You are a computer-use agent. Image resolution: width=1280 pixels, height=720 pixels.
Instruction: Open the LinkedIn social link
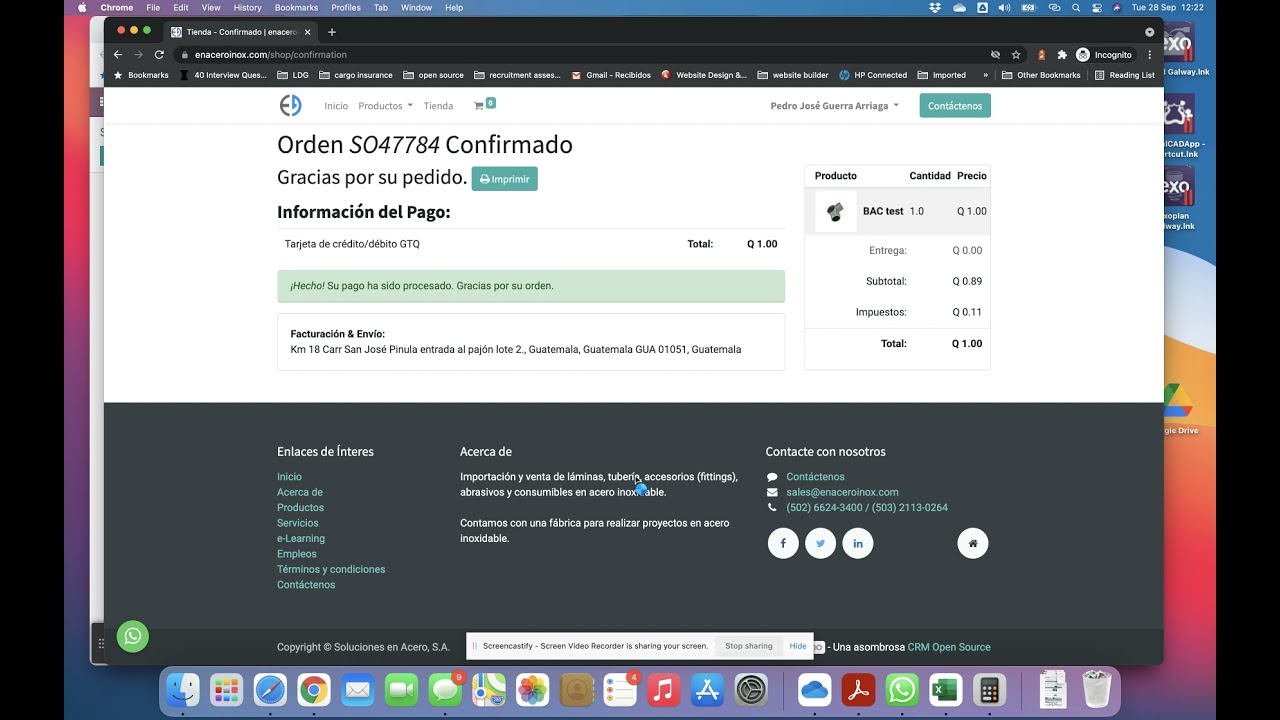point(858,543)
